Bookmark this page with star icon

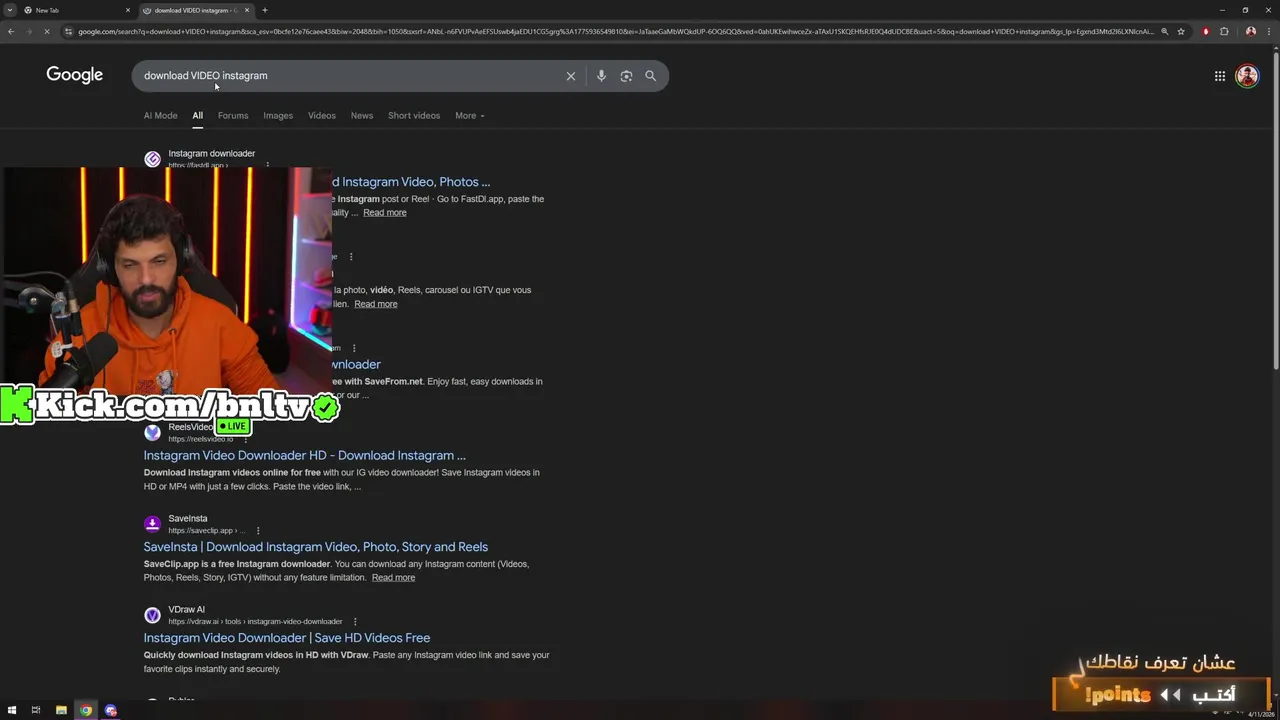[1181, 32]
